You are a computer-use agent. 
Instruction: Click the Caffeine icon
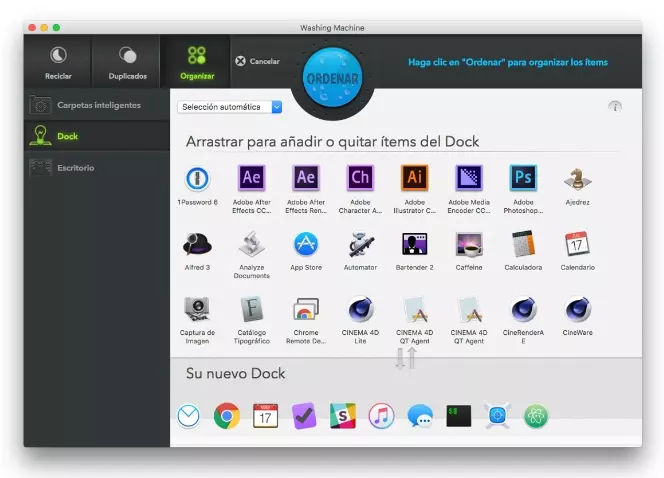point(469,245)
